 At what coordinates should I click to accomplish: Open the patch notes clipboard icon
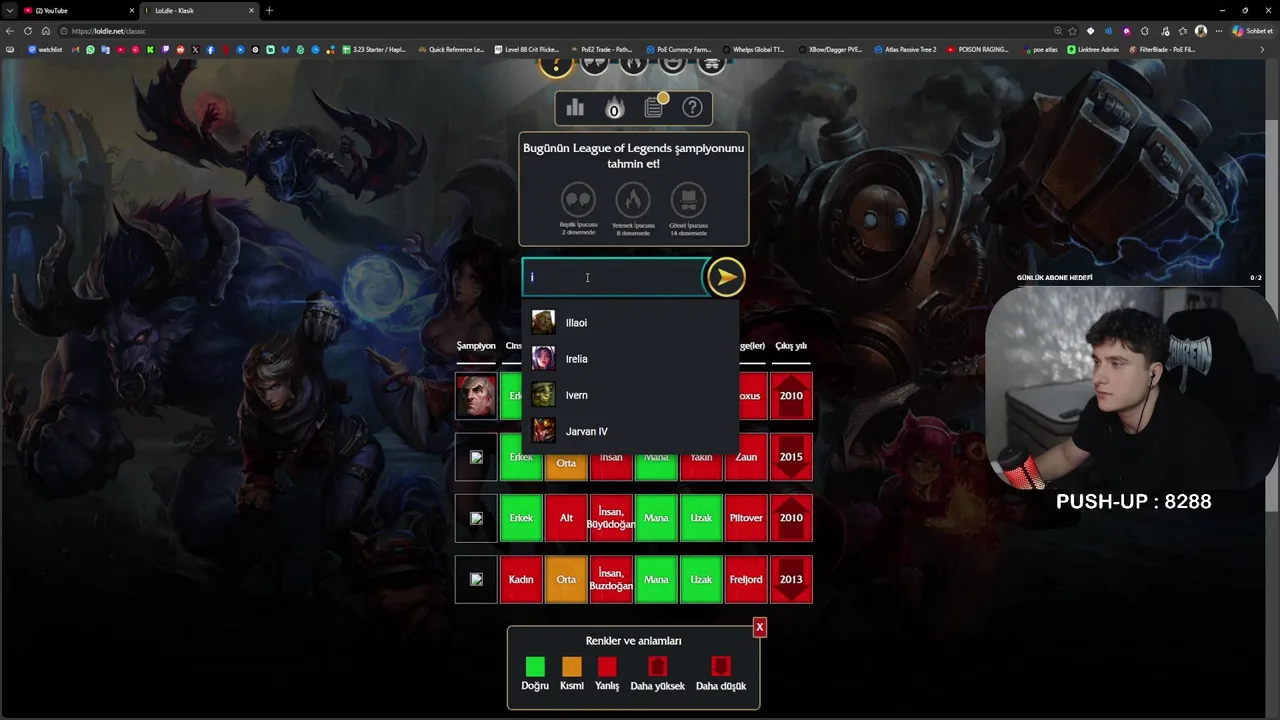(x=654, y=107)
